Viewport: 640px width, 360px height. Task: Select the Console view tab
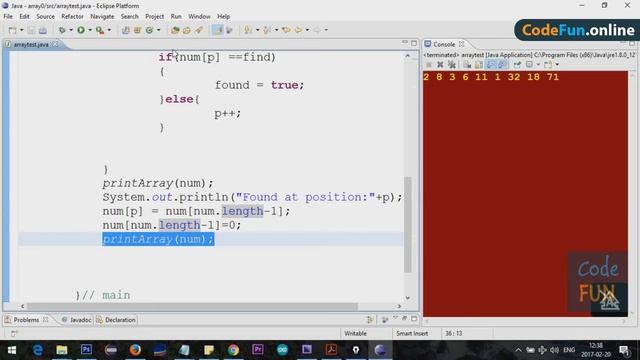443,44
